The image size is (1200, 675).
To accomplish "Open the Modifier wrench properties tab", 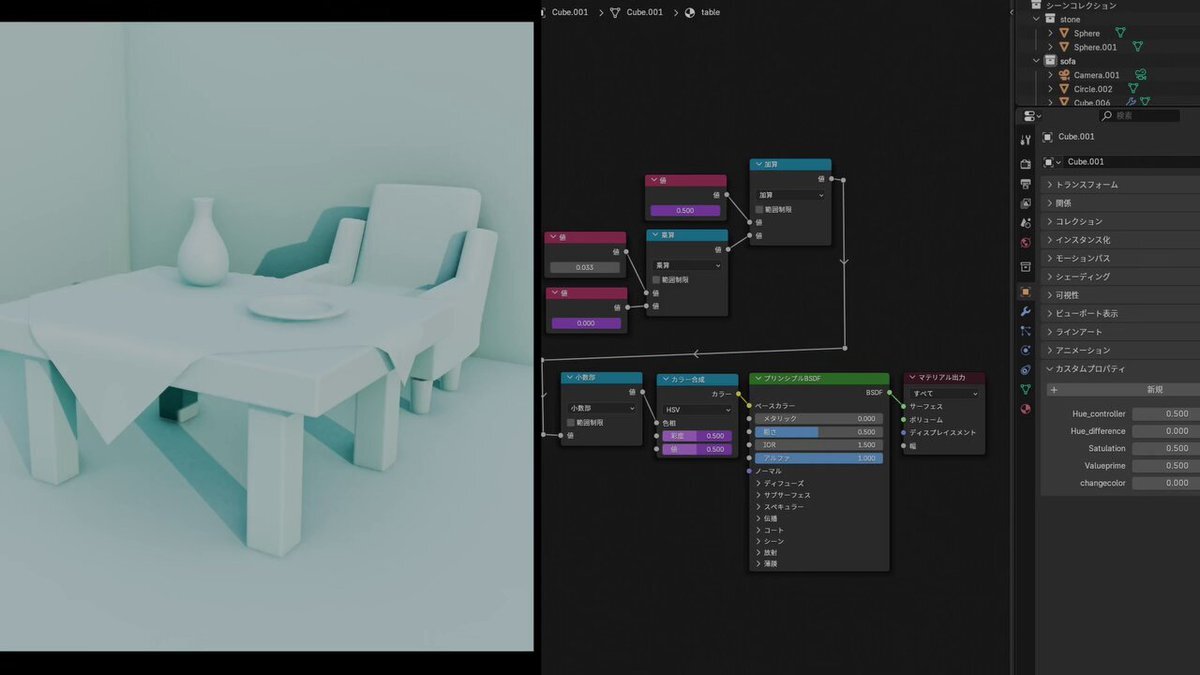I will pos(1025,312).
